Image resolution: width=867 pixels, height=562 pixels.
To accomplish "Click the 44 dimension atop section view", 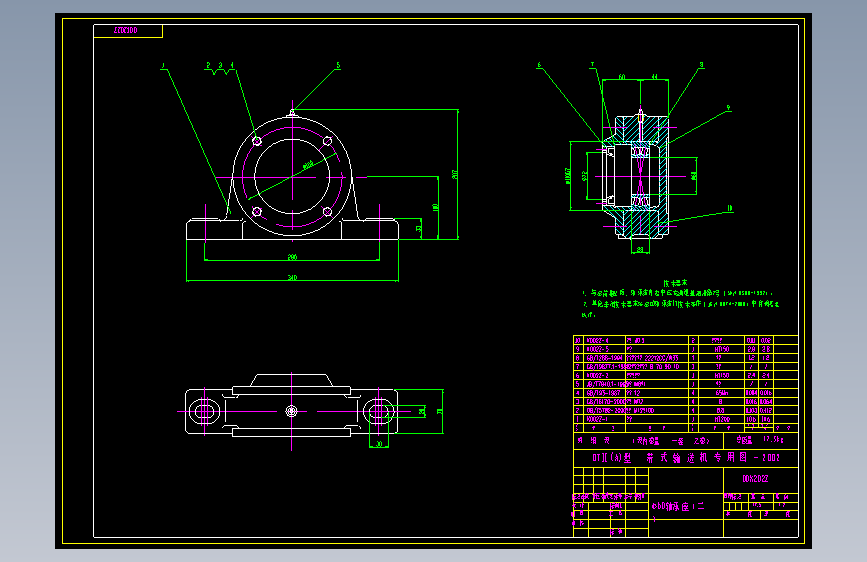I will [655, 77].
